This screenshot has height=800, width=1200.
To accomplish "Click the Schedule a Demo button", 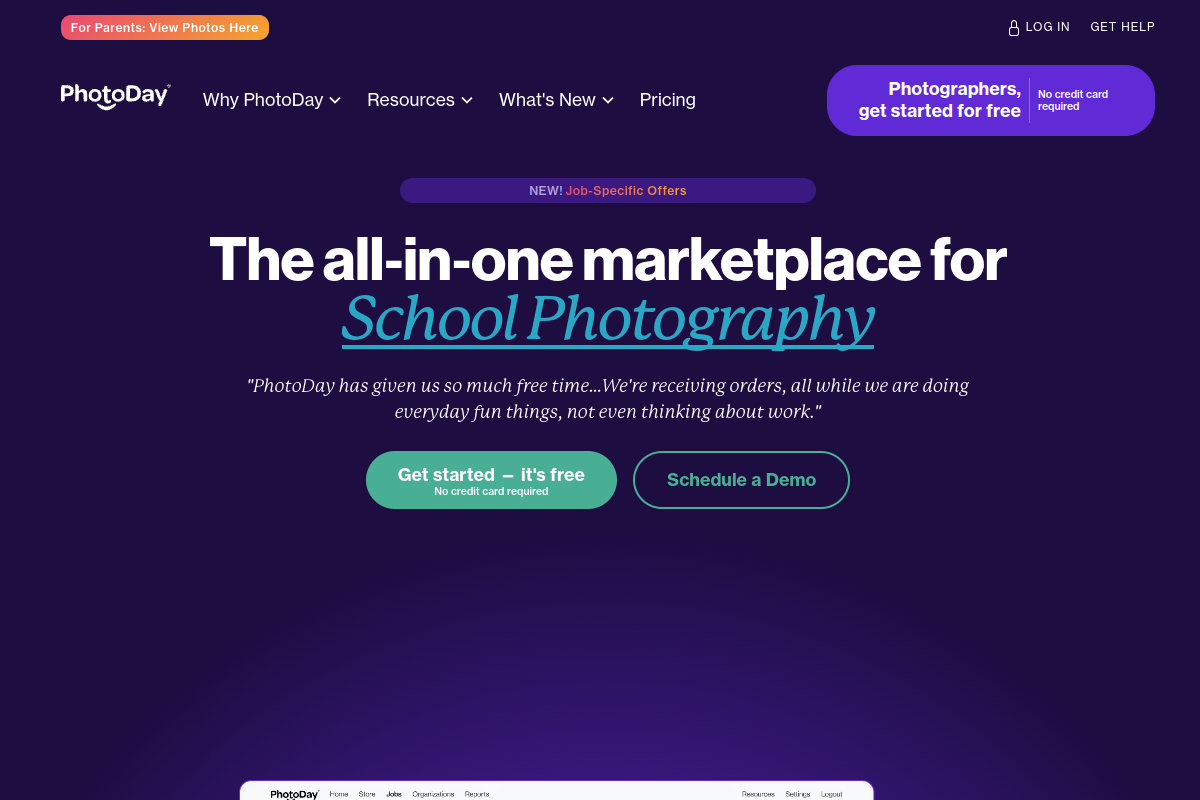I will pyautogui.click(x=741, y=480).
